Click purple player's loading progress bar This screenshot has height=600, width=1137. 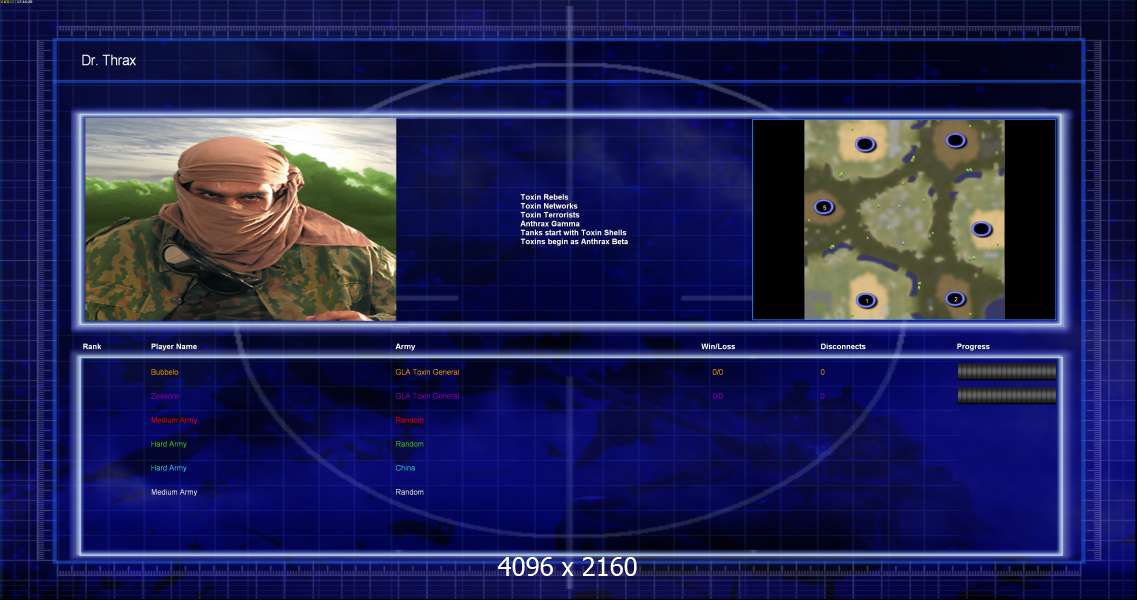pos(1006,395)
